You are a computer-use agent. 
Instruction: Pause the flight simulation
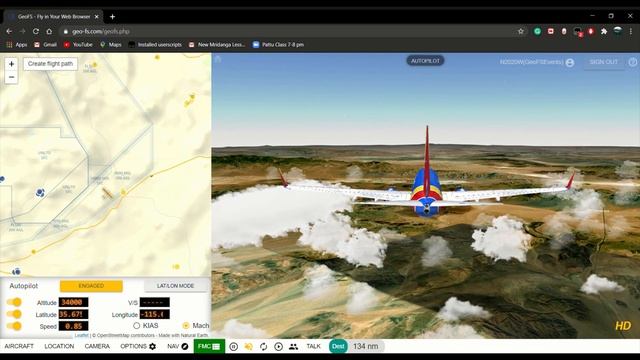233,347
